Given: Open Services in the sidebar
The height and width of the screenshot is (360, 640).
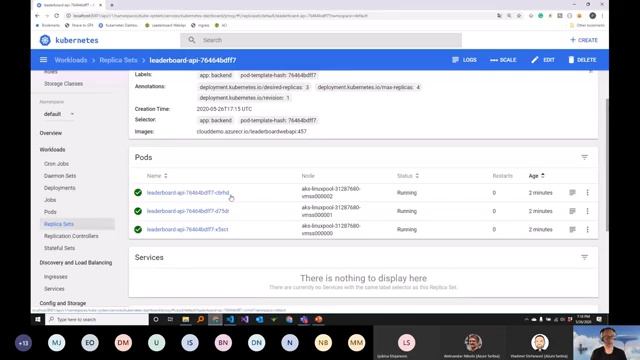Looking at the screenshot, I should click(54, 289).
